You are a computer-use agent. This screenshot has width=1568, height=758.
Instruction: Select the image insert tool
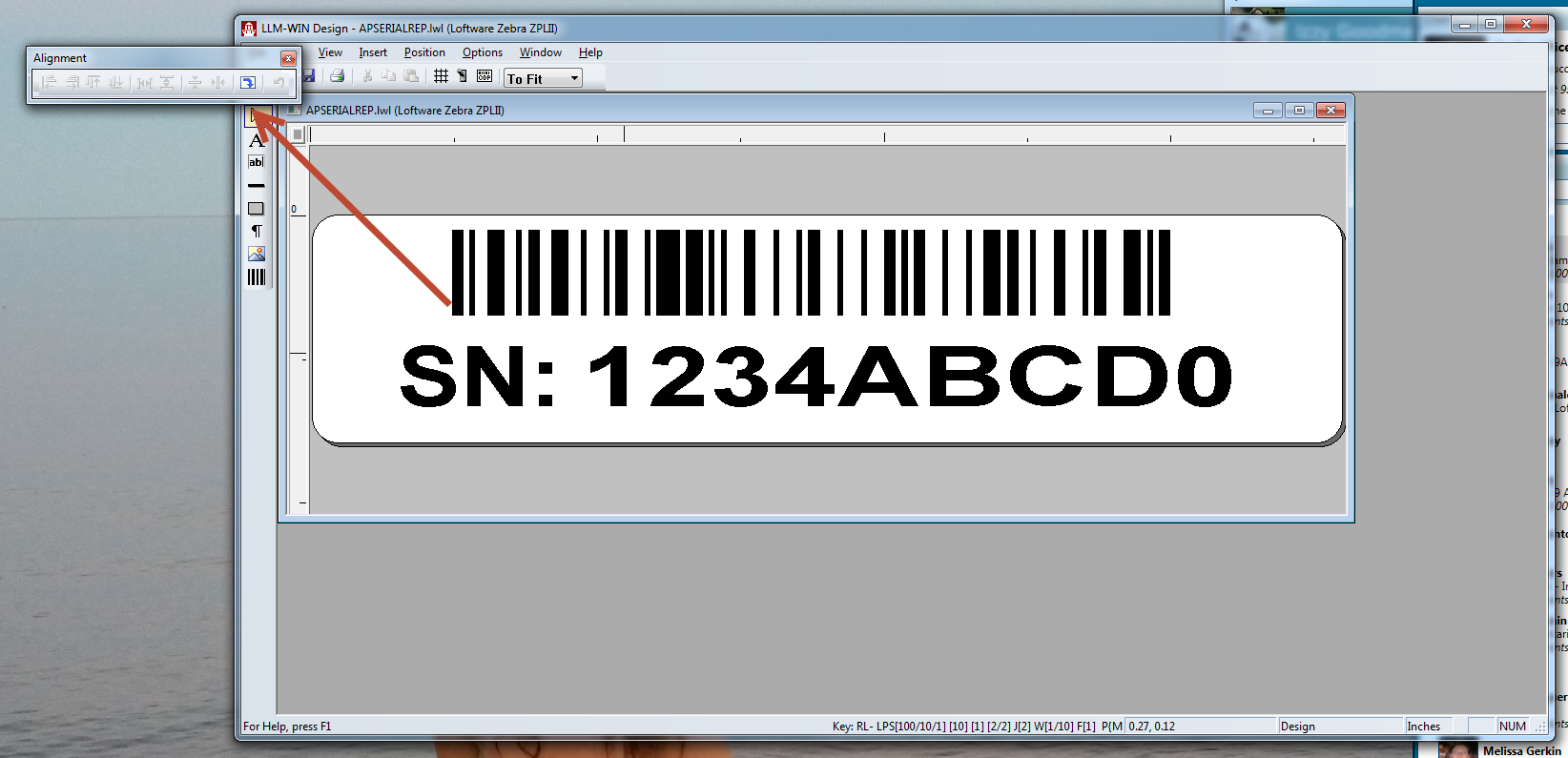(x=256, y=254)
